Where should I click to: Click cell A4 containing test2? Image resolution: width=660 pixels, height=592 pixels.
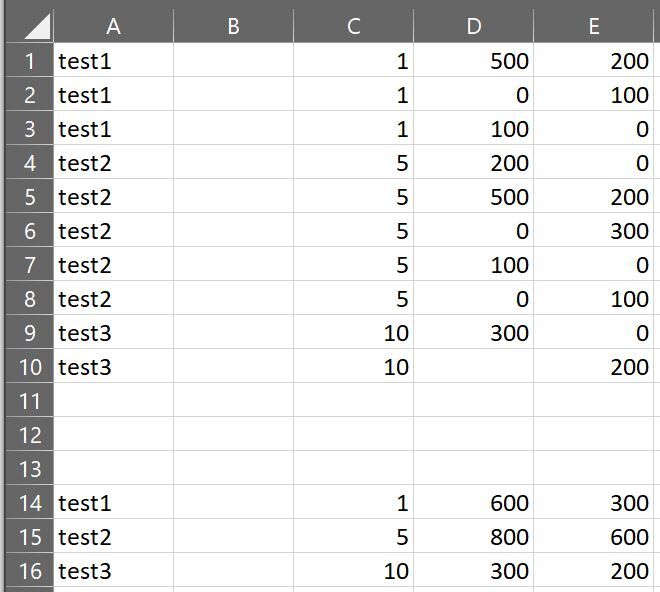click(114, 162)
